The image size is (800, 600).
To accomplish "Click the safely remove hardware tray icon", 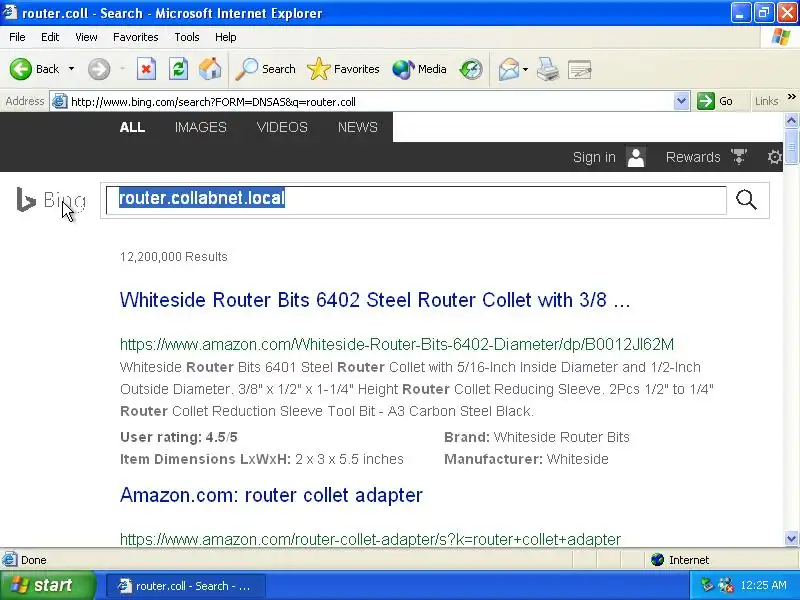I will [707, 585].
